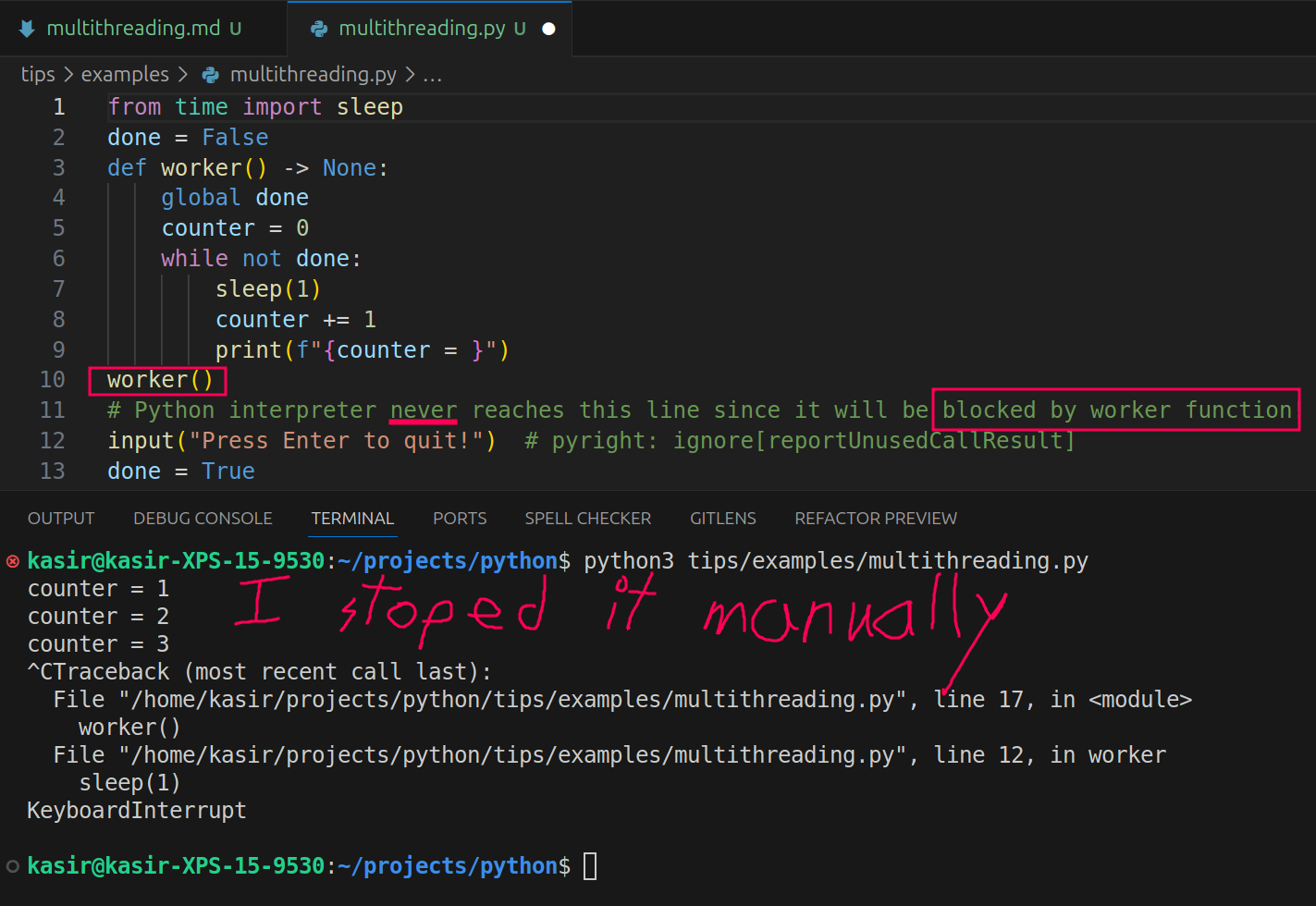Open the PORTS panel

(x=460, y=518)
